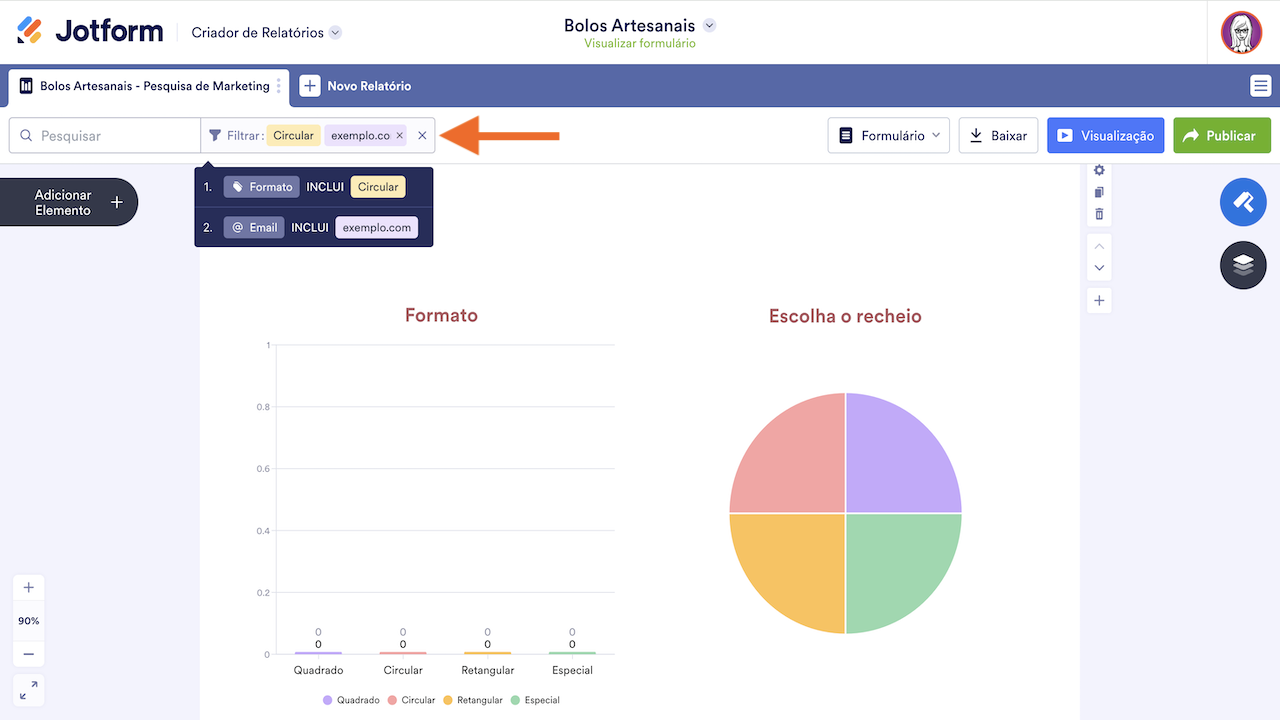Add a new page with the plus icon
Image resolution: width=1280 pixels, height=720 pixels.
click(1098, 300)
